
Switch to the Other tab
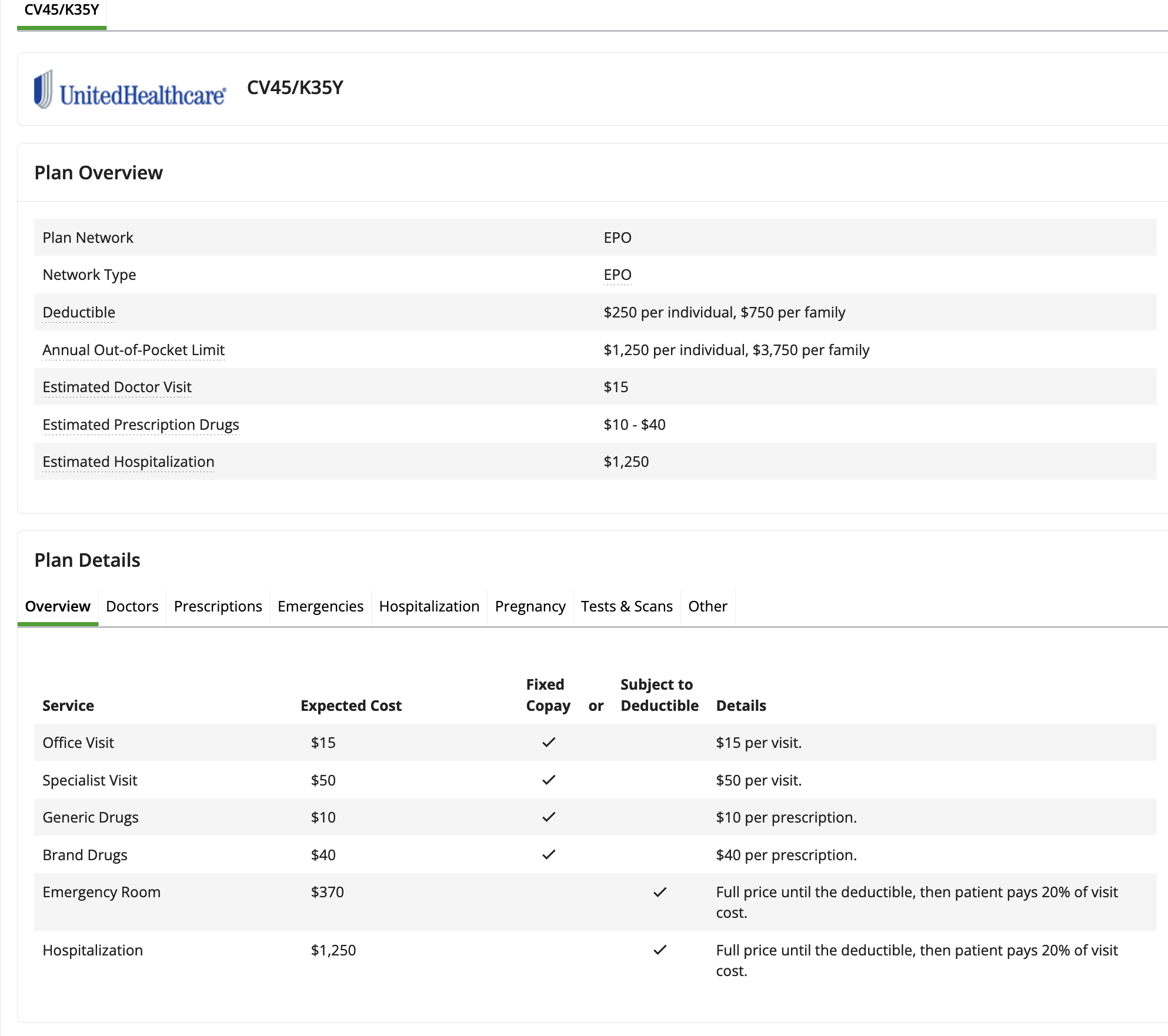[708, 606]
